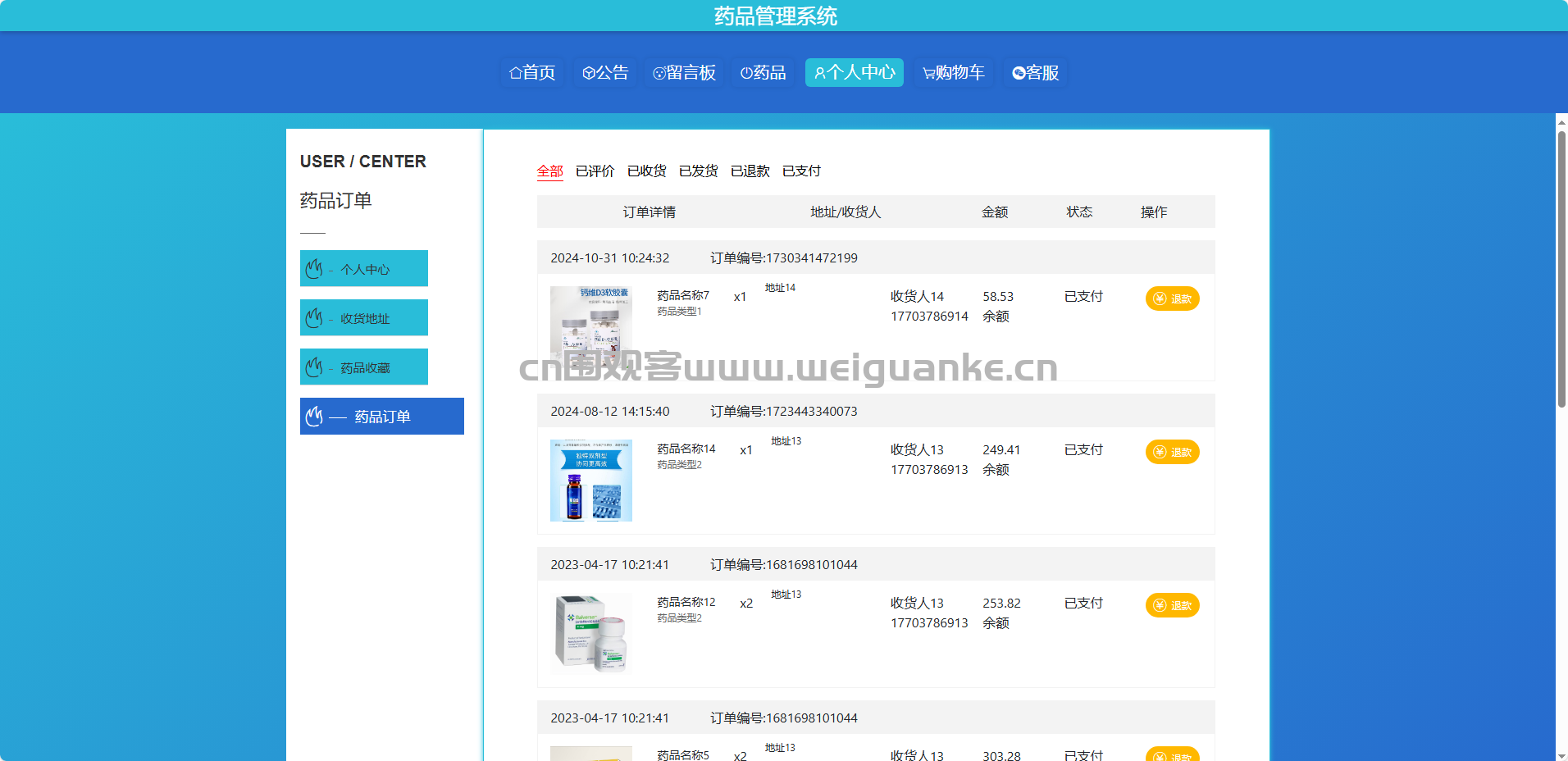Click the home icon beside 首页

tap(516, 73)
